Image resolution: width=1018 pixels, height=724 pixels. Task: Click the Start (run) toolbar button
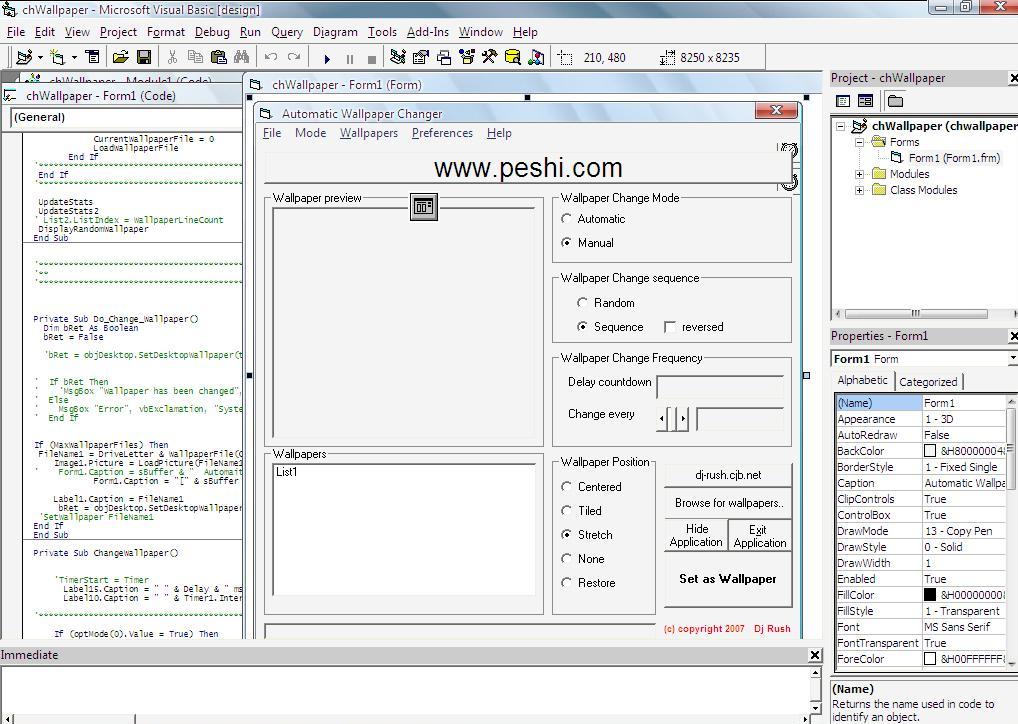pos(327,58)
